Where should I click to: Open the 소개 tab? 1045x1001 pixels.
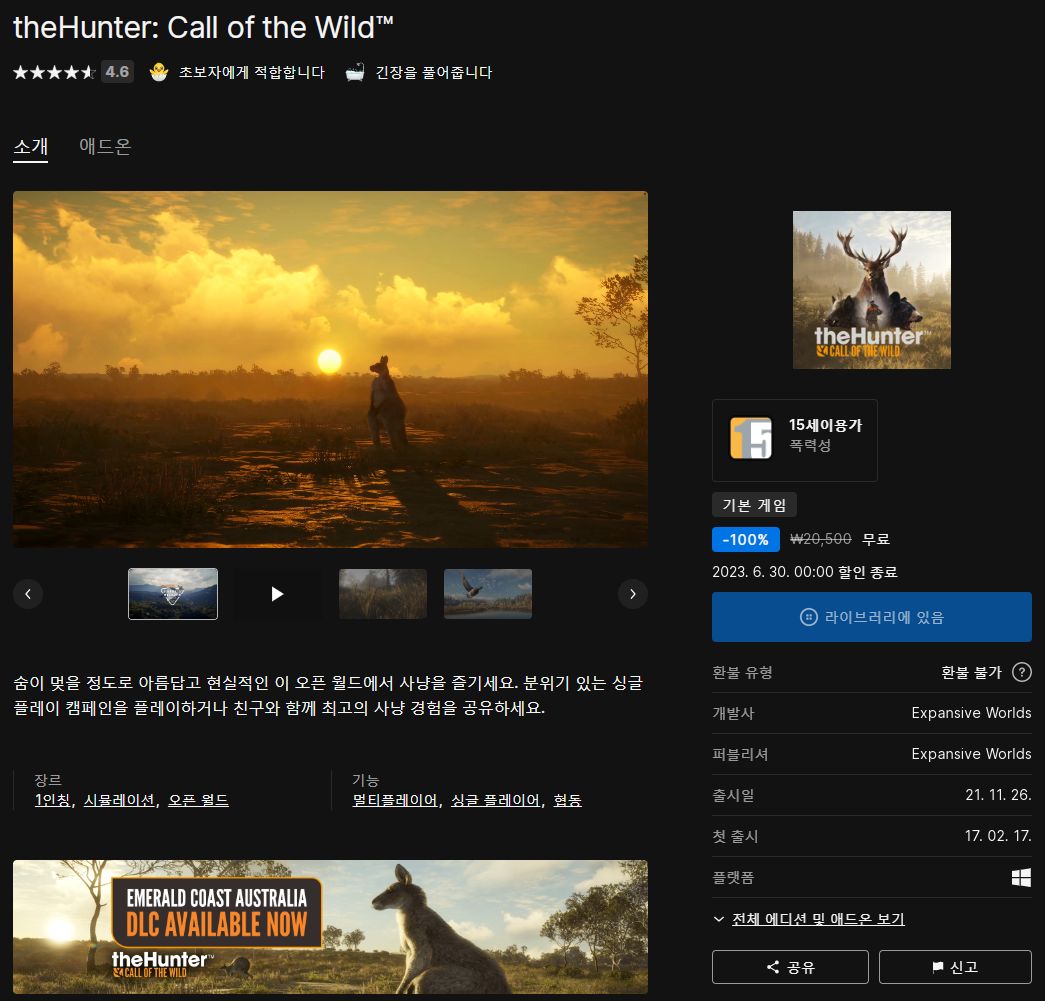[x=31, y=146]
